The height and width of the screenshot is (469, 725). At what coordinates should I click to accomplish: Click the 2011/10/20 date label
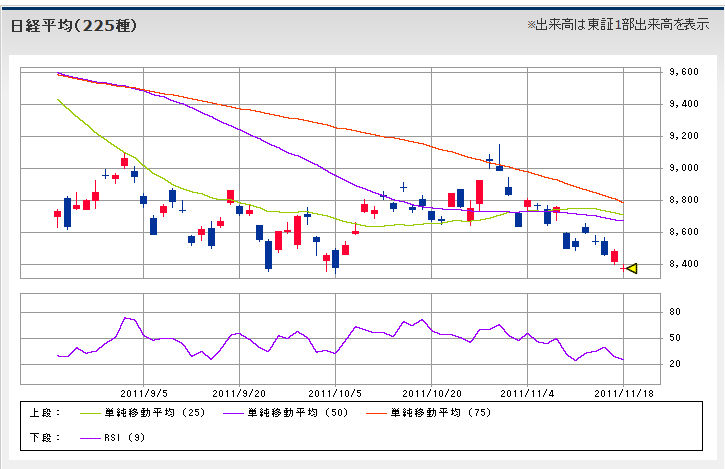(432, 394)
